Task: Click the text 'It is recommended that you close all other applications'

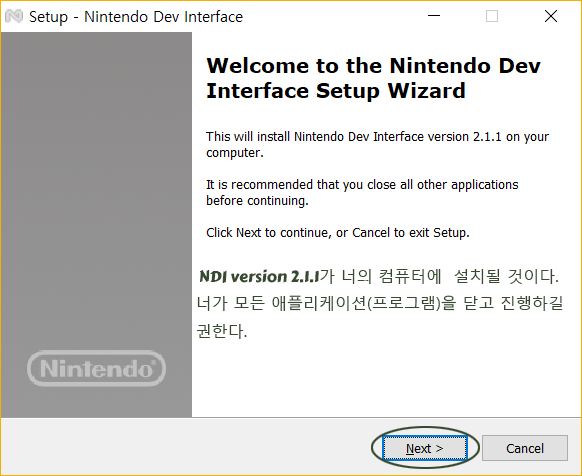Action: pos(362,185)
